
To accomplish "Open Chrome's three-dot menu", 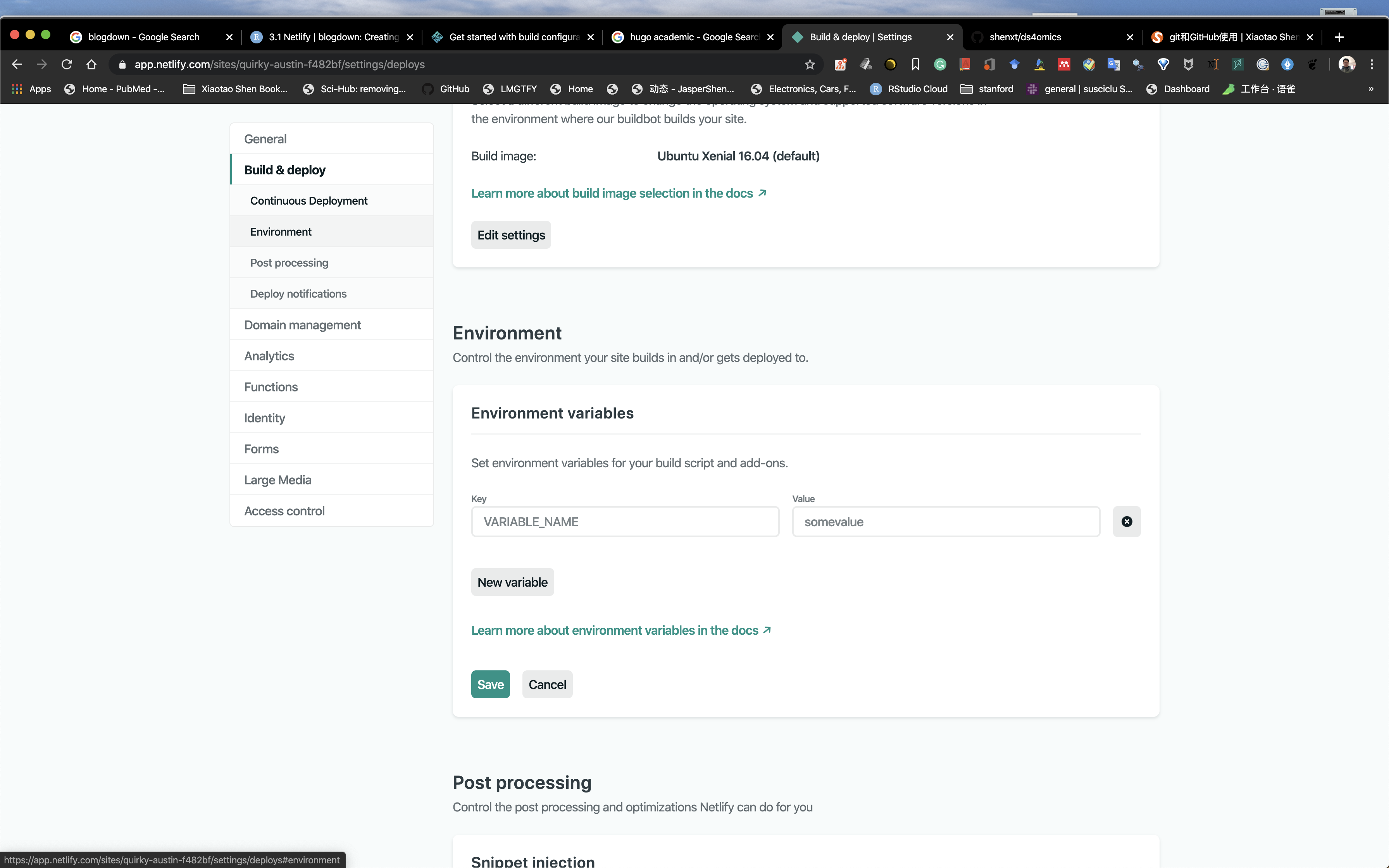I will [x=1372, y=64].
